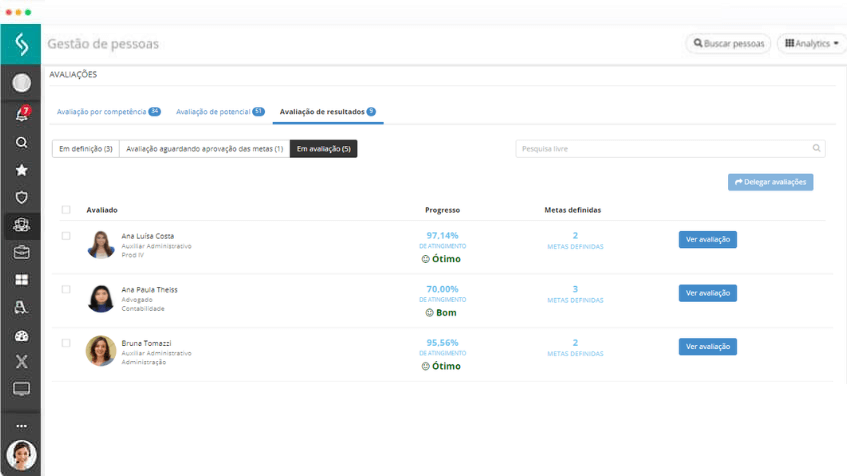
Task: Open the three-dots more menu in sidebar
Action: pos(21,426)
